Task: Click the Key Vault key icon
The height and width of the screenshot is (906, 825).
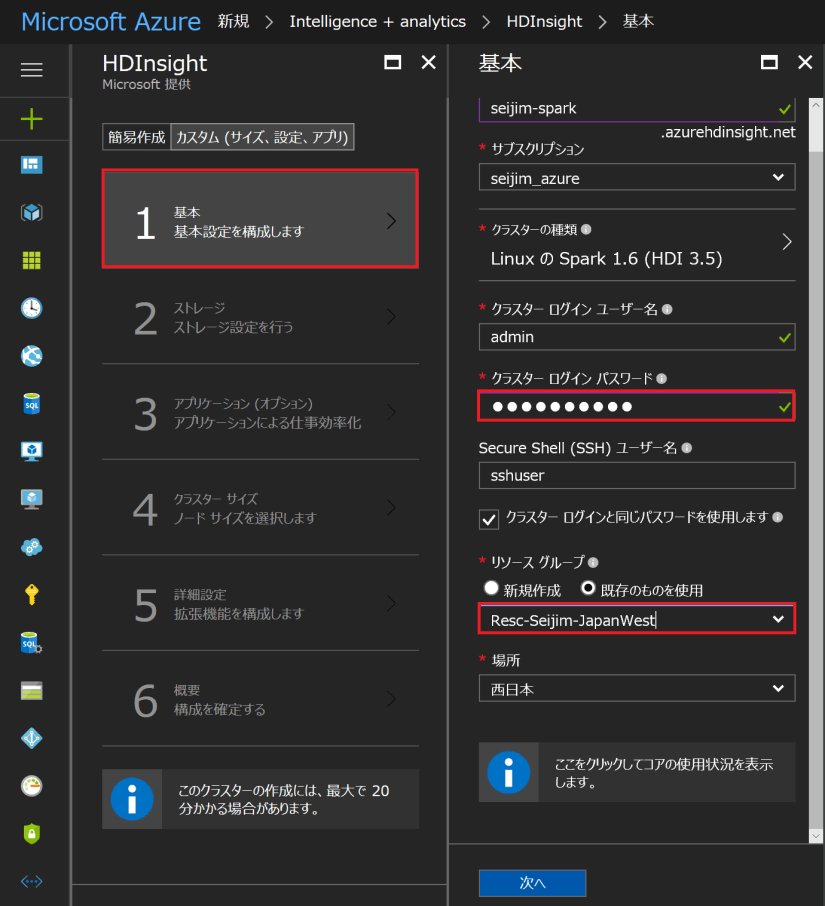Action: (34, 594)
